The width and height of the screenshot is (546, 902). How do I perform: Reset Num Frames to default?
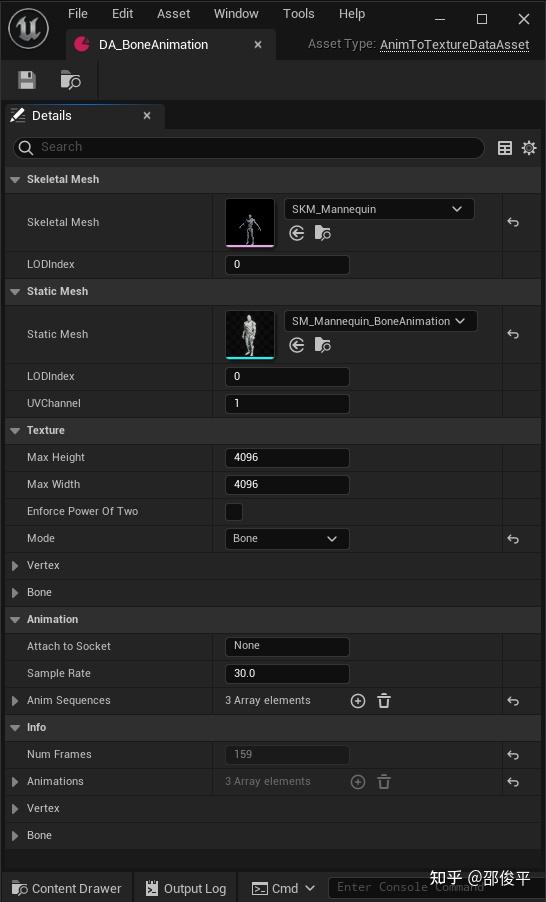pyautogui.click(x=513, y=755)
